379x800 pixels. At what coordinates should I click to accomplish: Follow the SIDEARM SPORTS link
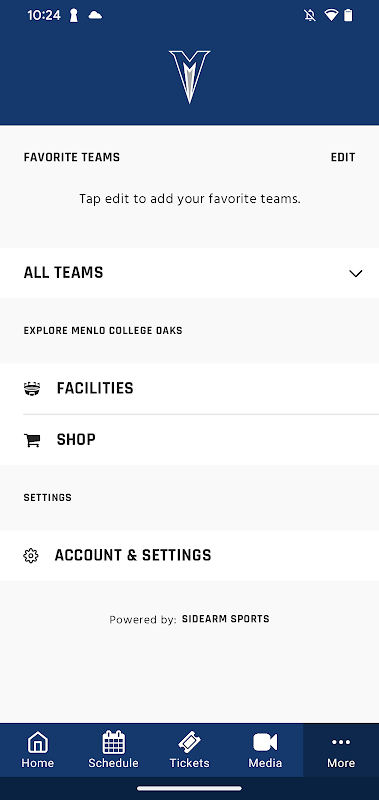click(225, 619)
